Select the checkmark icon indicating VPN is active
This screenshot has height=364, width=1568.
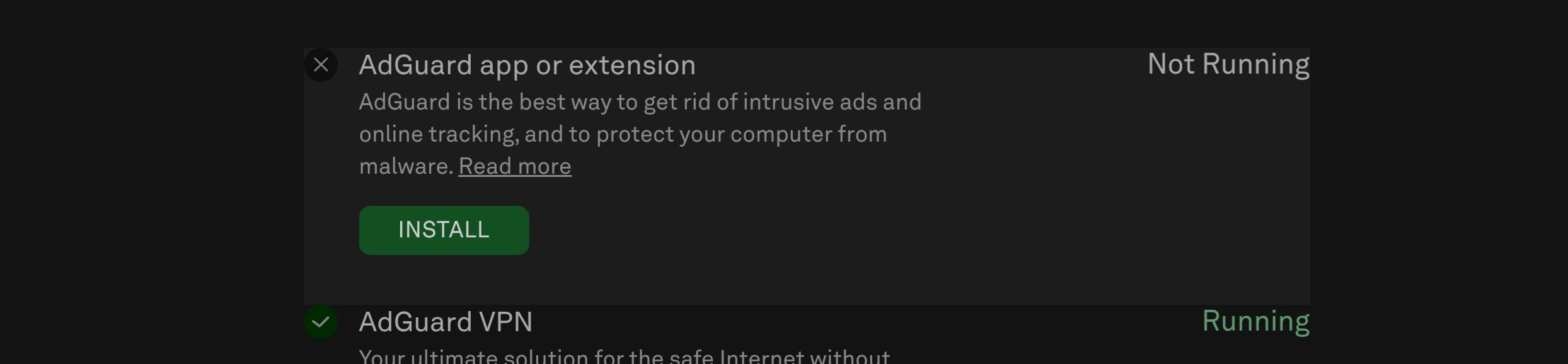(x=321, y=322)
